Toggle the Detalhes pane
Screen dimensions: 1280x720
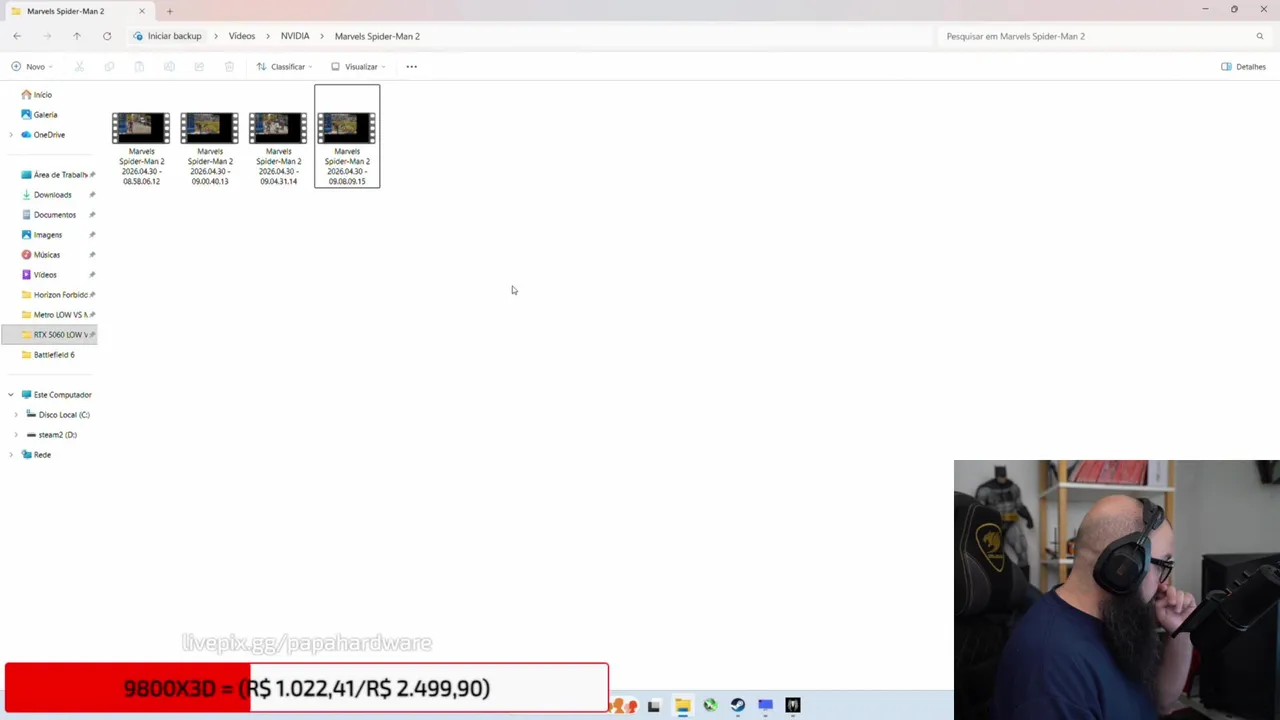[1244, 67]
